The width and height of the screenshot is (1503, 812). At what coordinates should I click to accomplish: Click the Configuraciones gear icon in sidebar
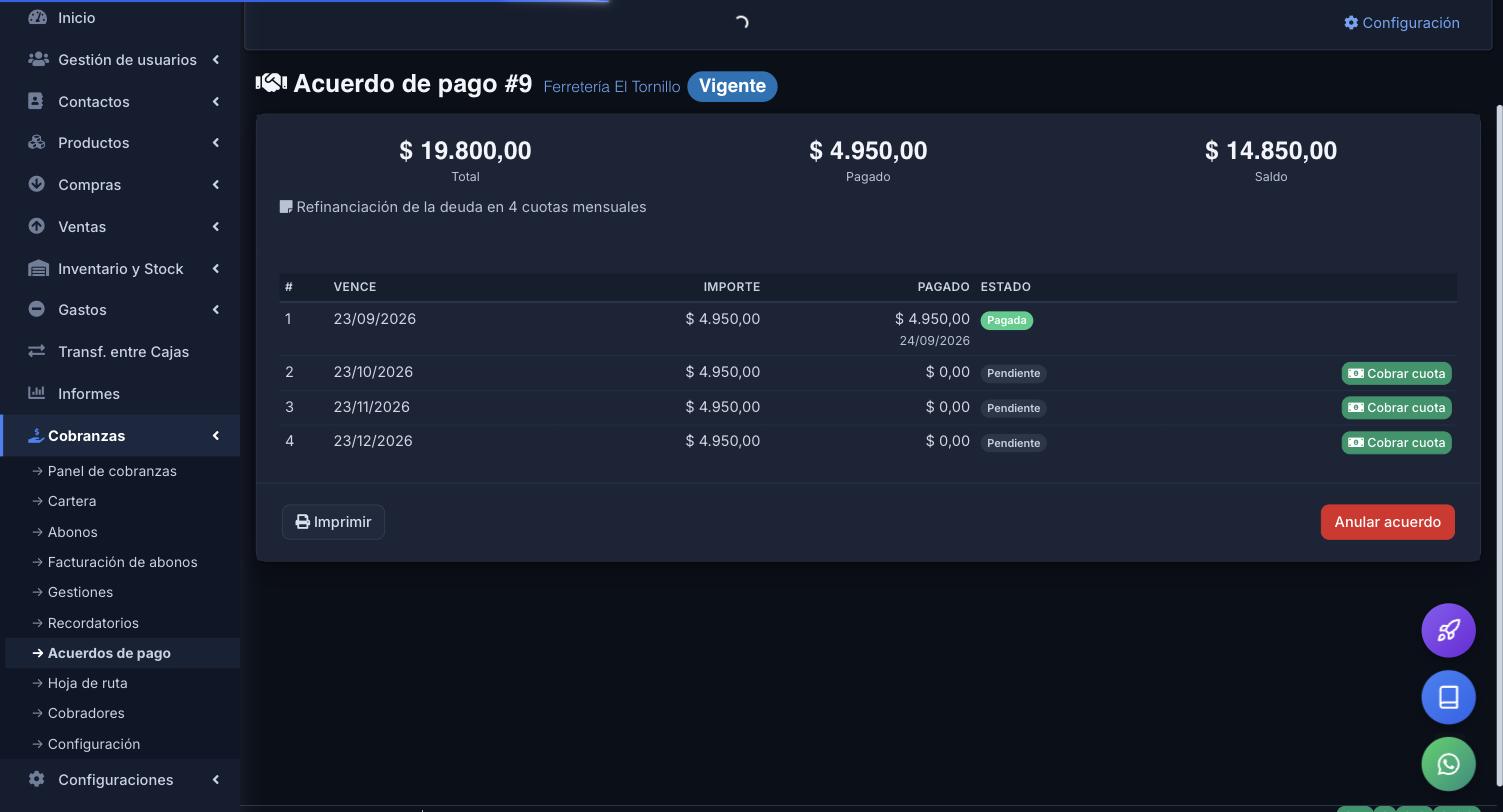coord(36,779)
